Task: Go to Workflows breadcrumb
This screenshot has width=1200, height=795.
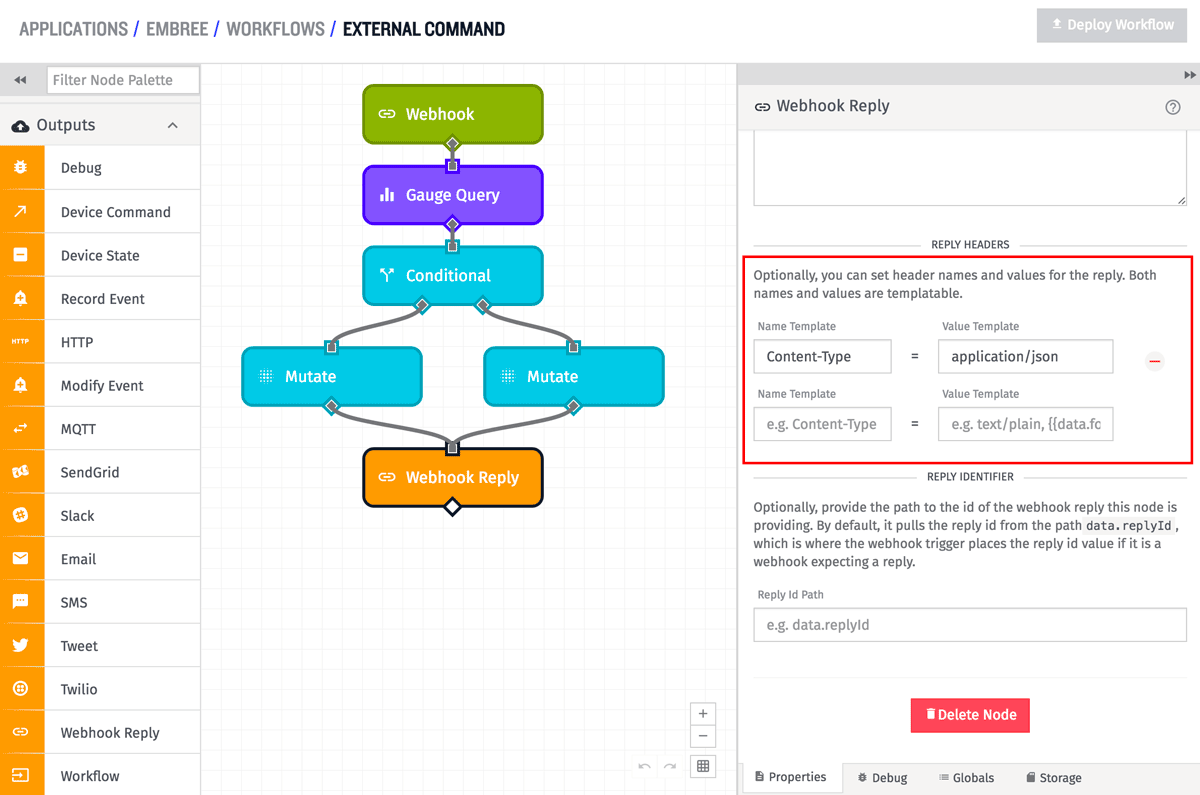Action: pyautogui.click(x=275, y=29)
